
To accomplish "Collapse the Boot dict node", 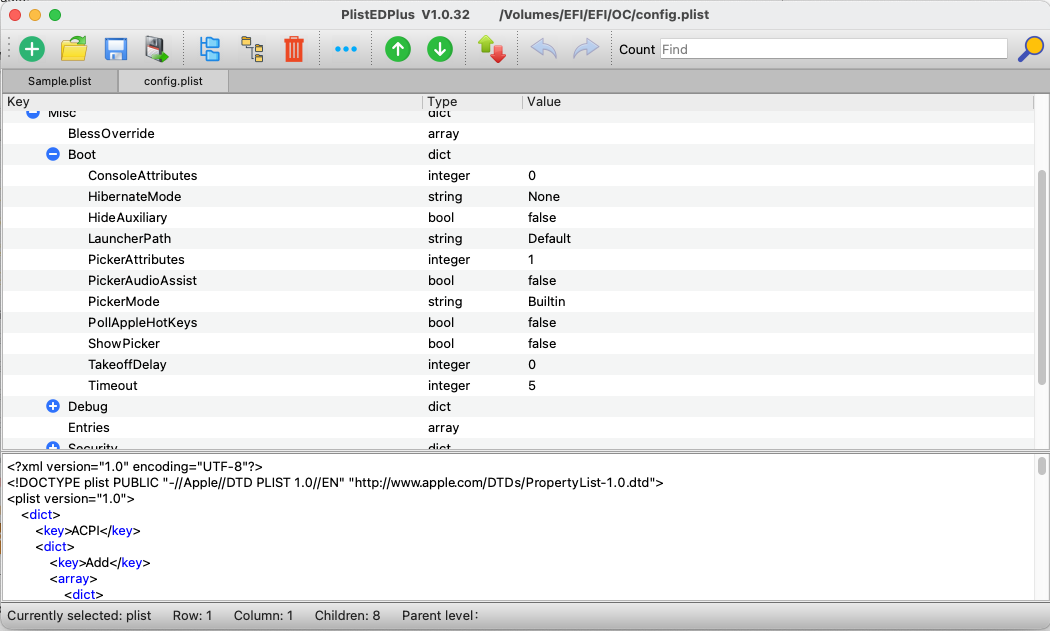I will point(53,155).
